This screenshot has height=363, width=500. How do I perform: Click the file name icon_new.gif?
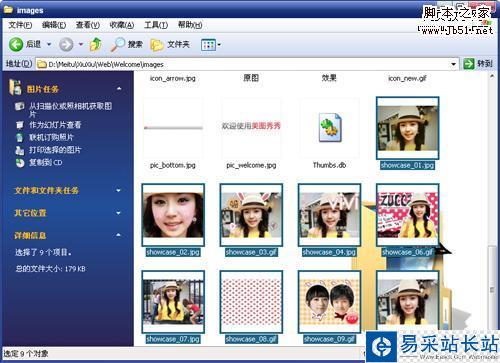coord(407,78)
